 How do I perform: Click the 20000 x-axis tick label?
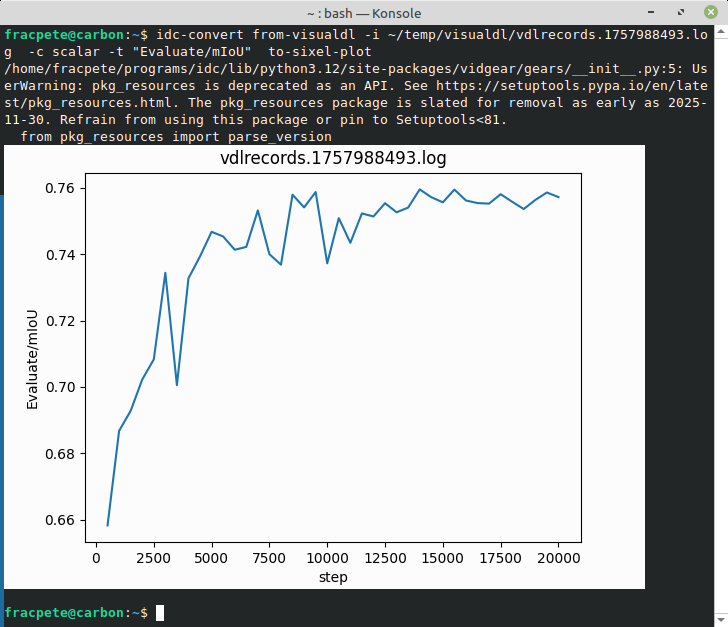pos(558,558)
